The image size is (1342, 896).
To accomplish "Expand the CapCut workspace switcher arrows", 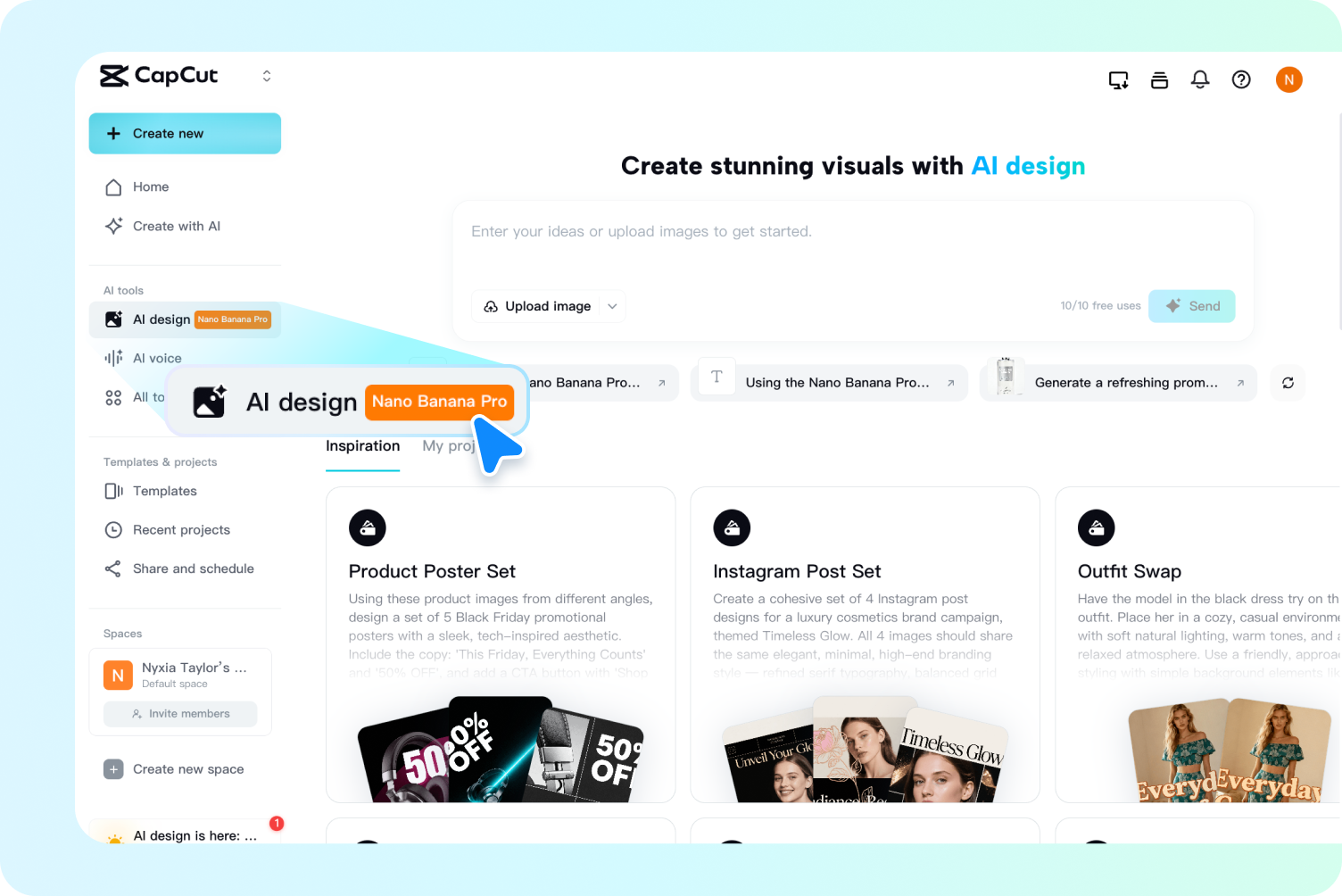I will [267, 76].
